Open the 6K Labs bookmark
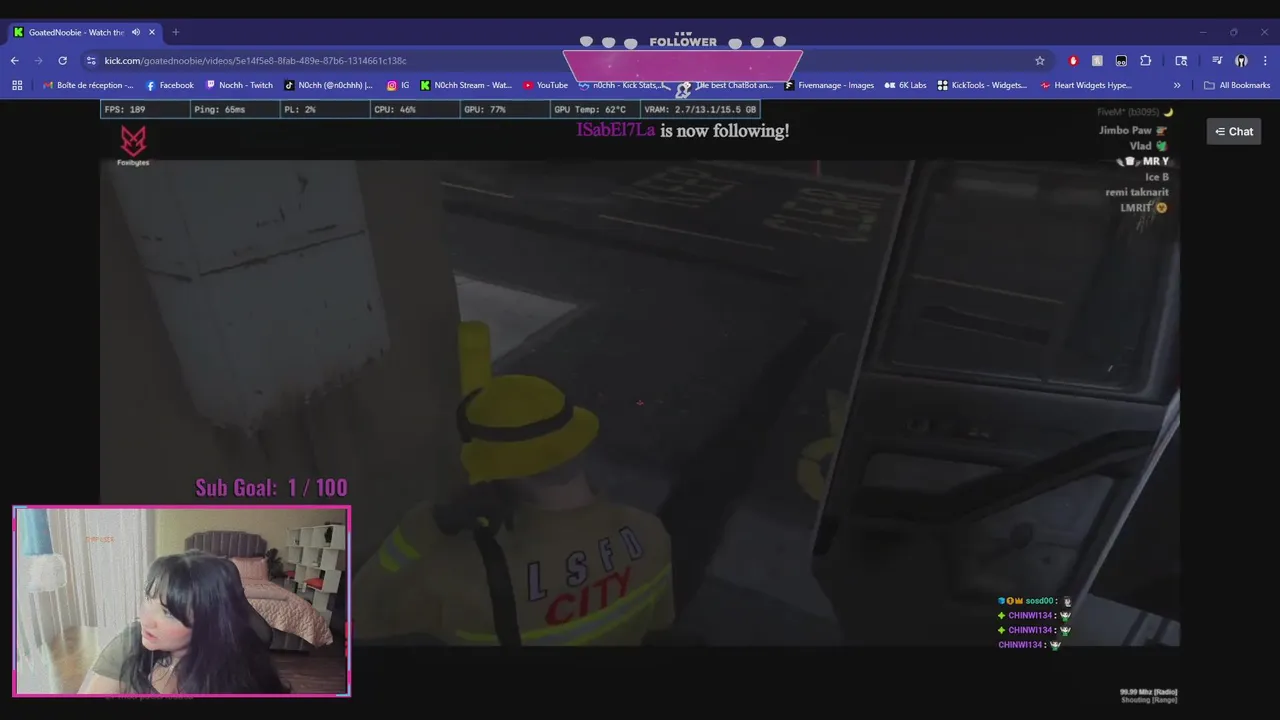The width and height of the screenshot is (1280, 720). tap(905, 85)
